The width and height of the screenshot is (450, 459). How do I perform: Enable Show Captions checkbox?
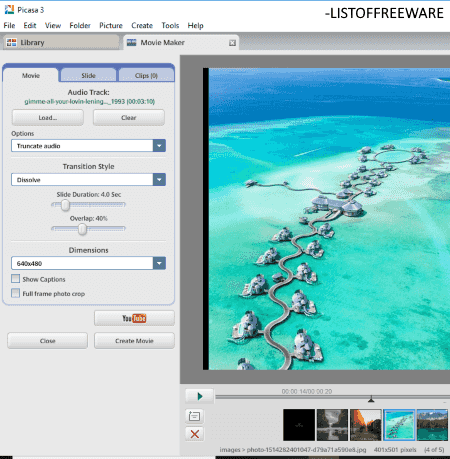click(x=15, y=279)
